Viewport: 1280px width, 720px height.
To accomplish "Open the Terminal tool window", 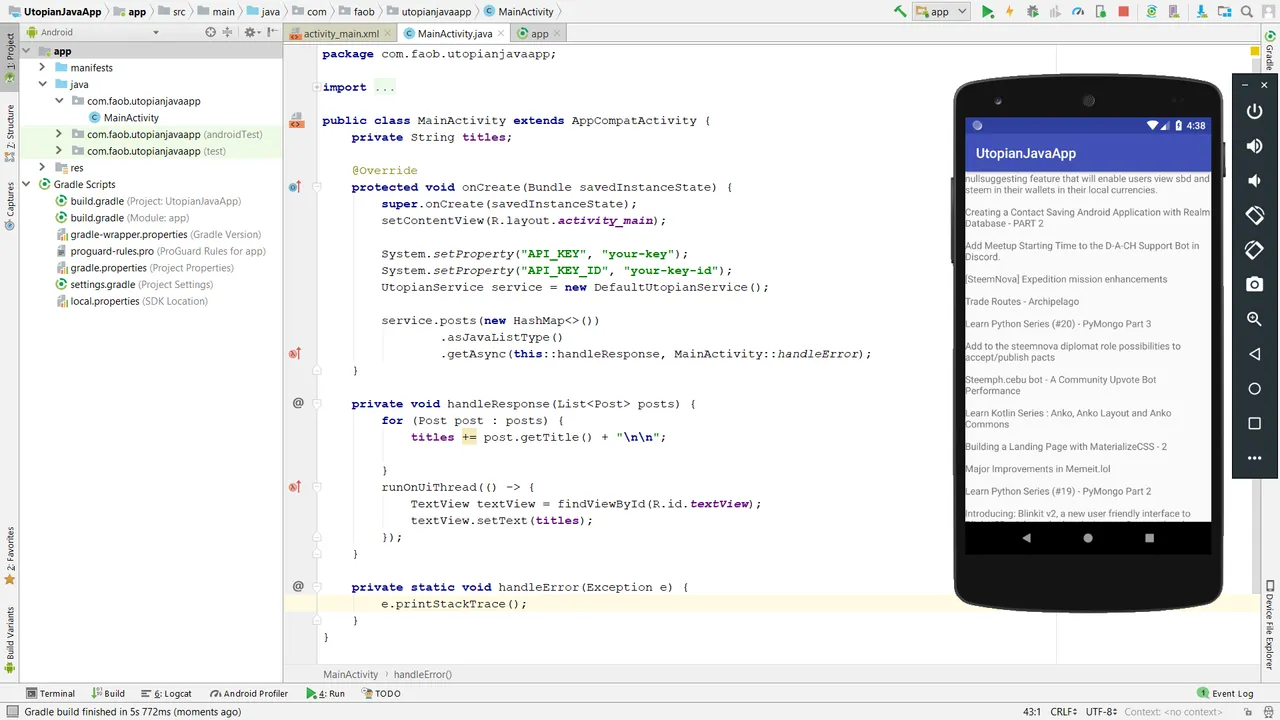I will pyautogui.click(x=50, y=693).
